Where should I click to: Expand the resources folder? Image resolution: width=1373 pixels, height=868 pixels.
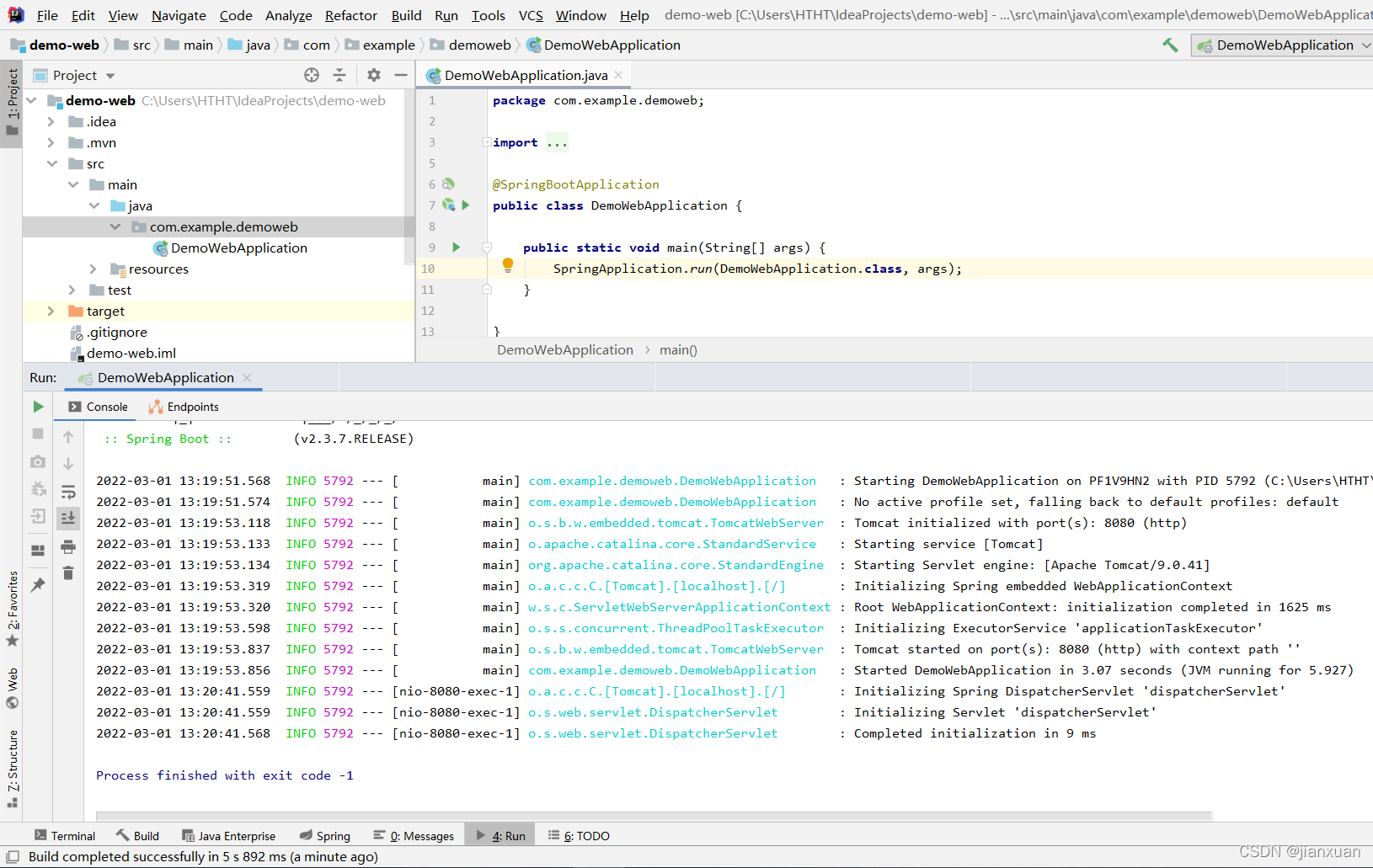tap(93, 269)
